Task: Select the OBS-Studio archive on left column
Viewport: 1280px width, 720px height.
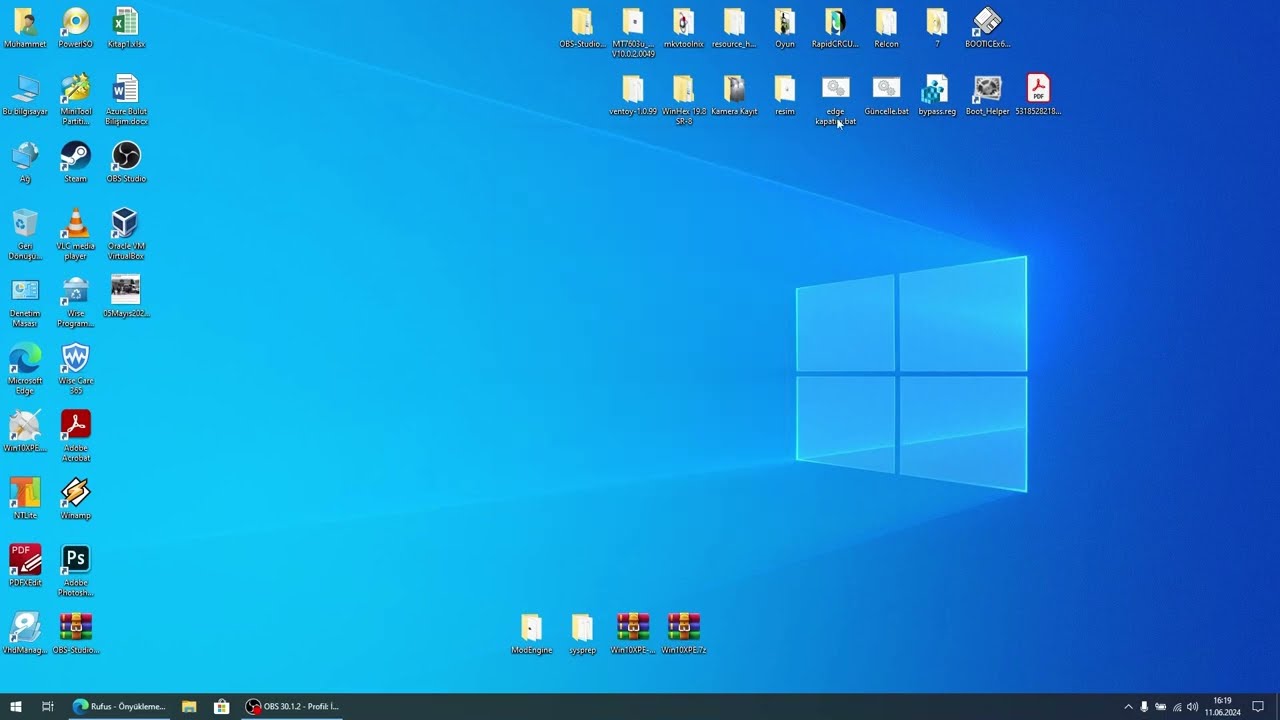Action: [x=75, y=633]
